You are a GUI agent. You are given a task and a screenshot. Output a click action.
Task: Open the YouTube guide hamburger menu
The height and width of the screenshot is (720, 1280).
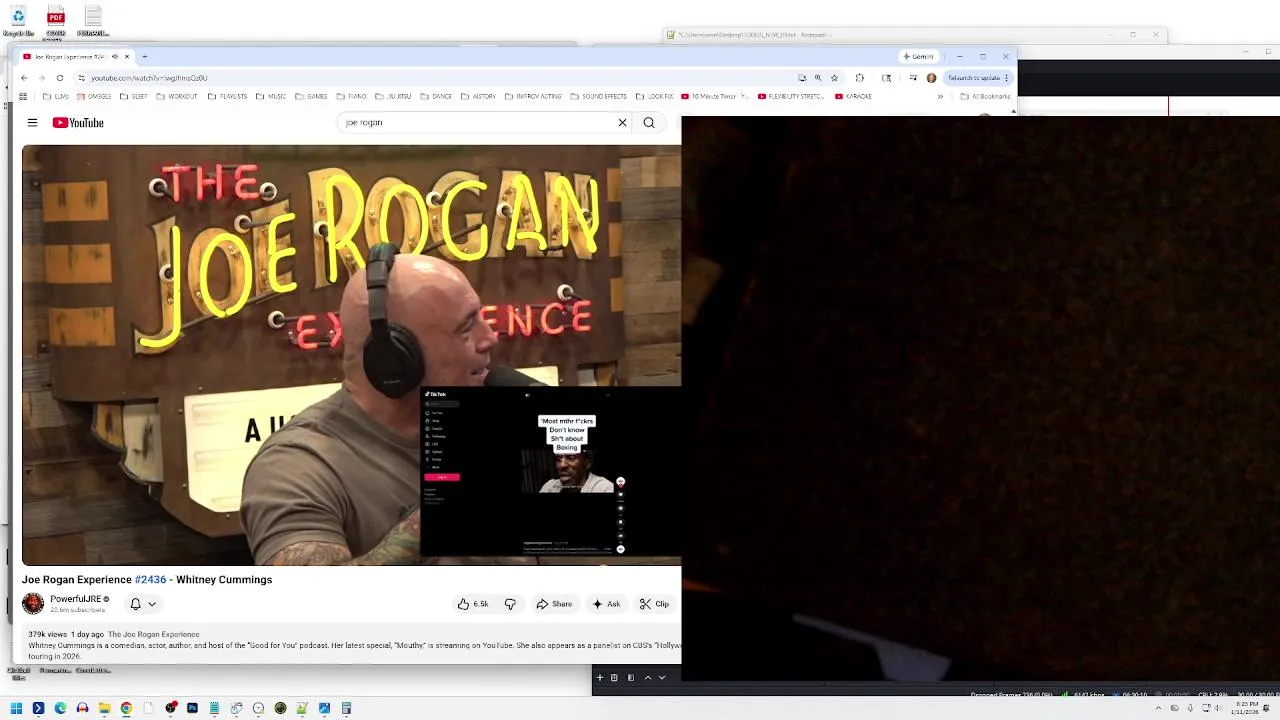[x=32, y=123]
